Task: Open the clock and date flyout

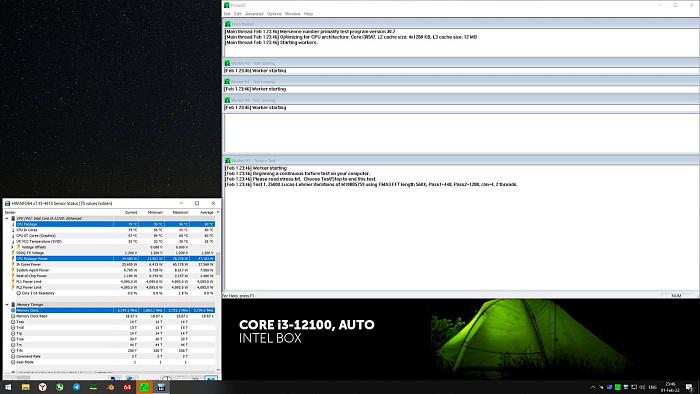Action: coord(670,387)
